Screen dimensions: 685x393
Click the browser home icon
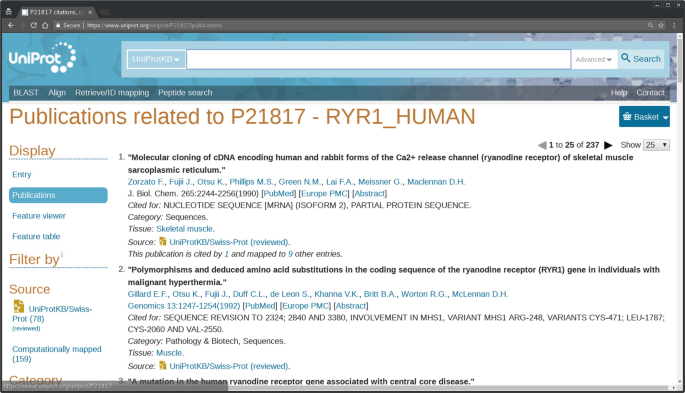tap(45, 25)
